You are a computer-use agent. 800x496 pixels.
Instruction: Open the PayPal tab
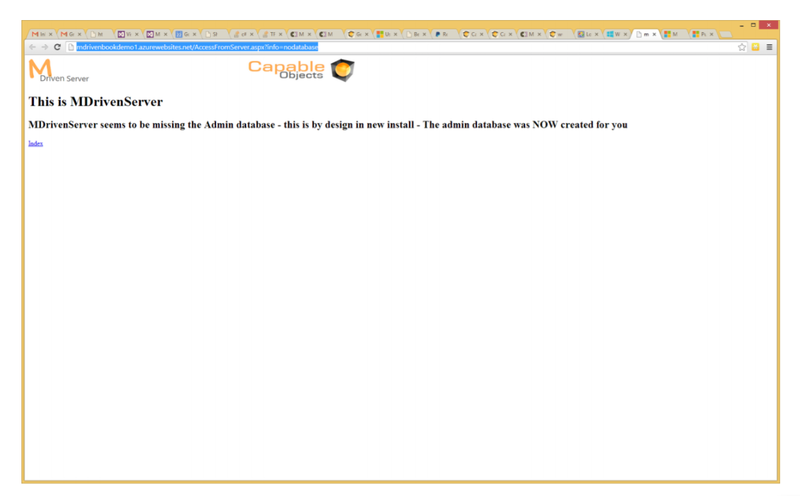443,34
